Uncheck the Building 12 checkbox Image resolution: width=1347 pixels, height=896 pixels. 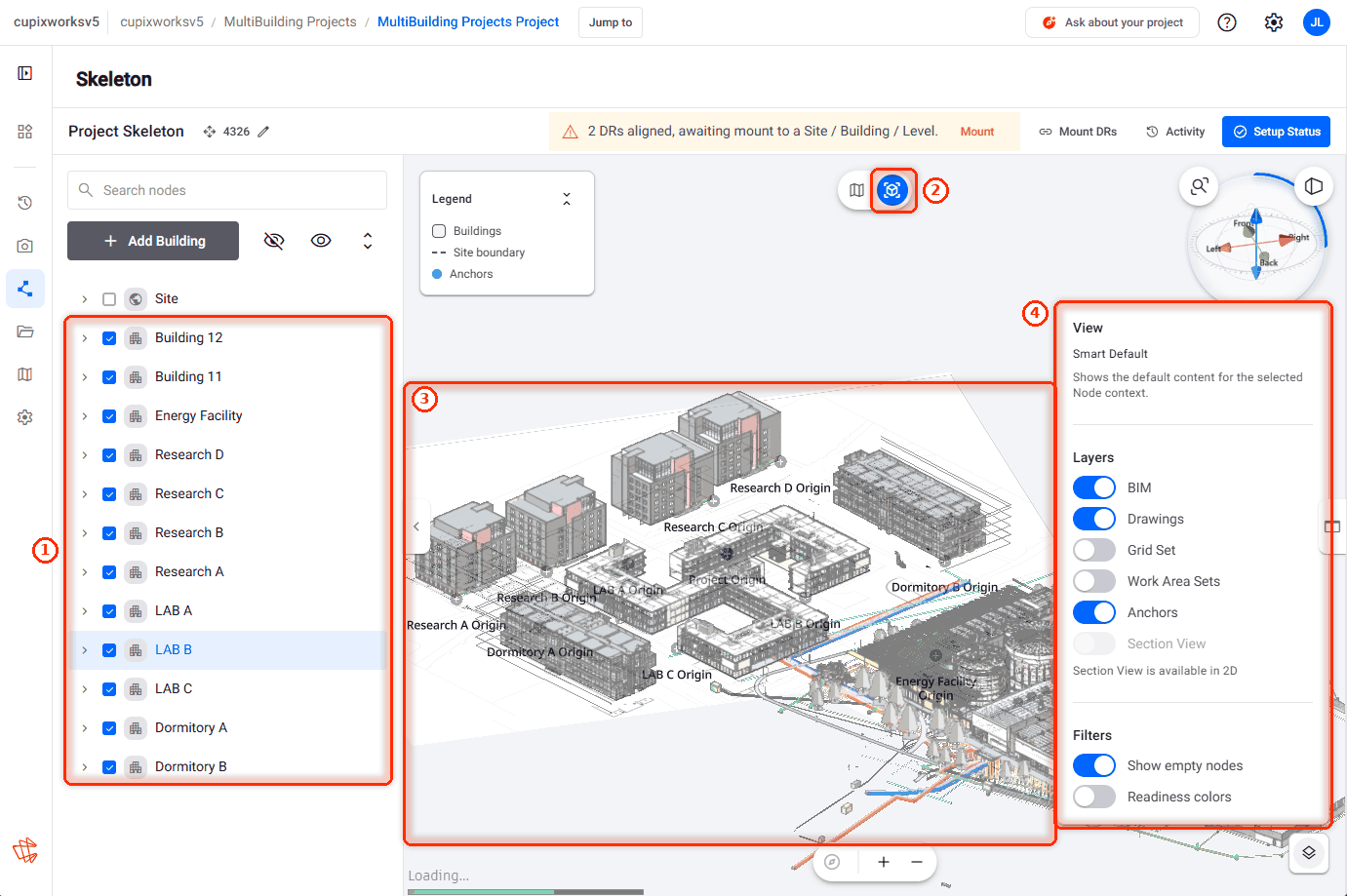109,338
